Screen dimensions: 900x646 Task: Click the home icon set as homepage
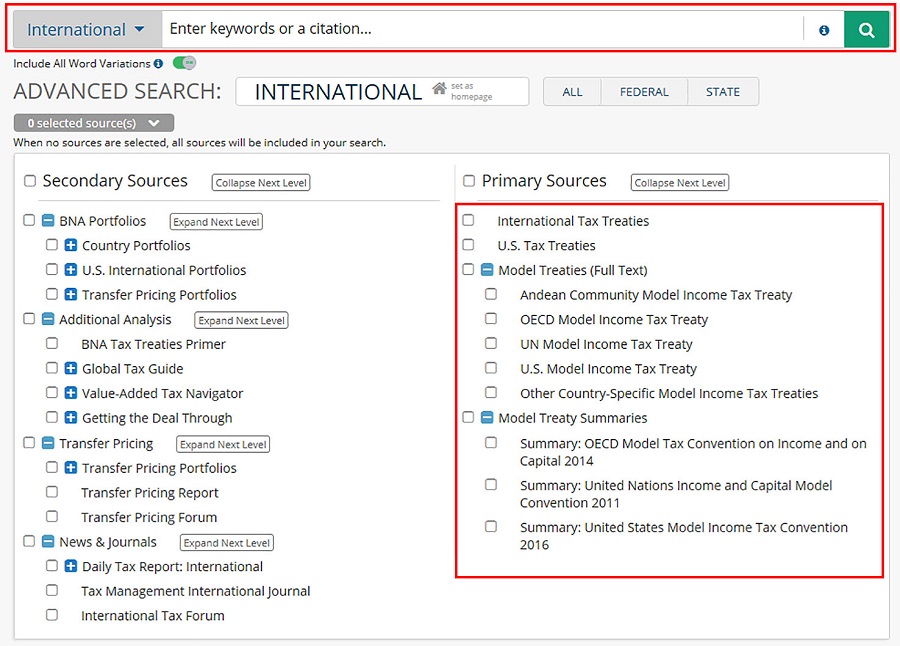[x=439, y=90]
